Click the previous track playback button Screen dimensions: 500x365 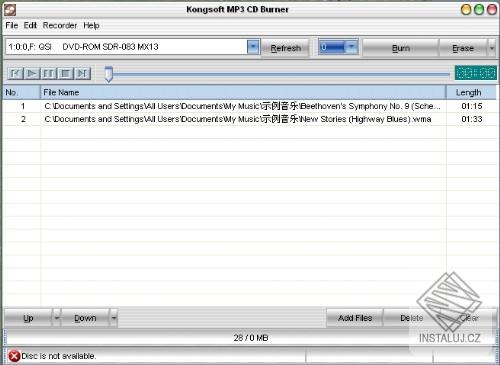[15, 73]
